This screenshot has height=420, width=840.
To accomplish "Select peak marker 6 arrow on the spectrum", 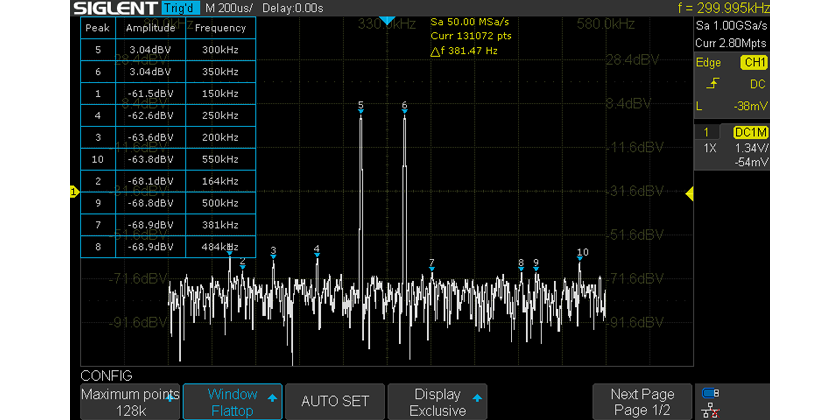I will pyautogui.click(x=405, y=112).
